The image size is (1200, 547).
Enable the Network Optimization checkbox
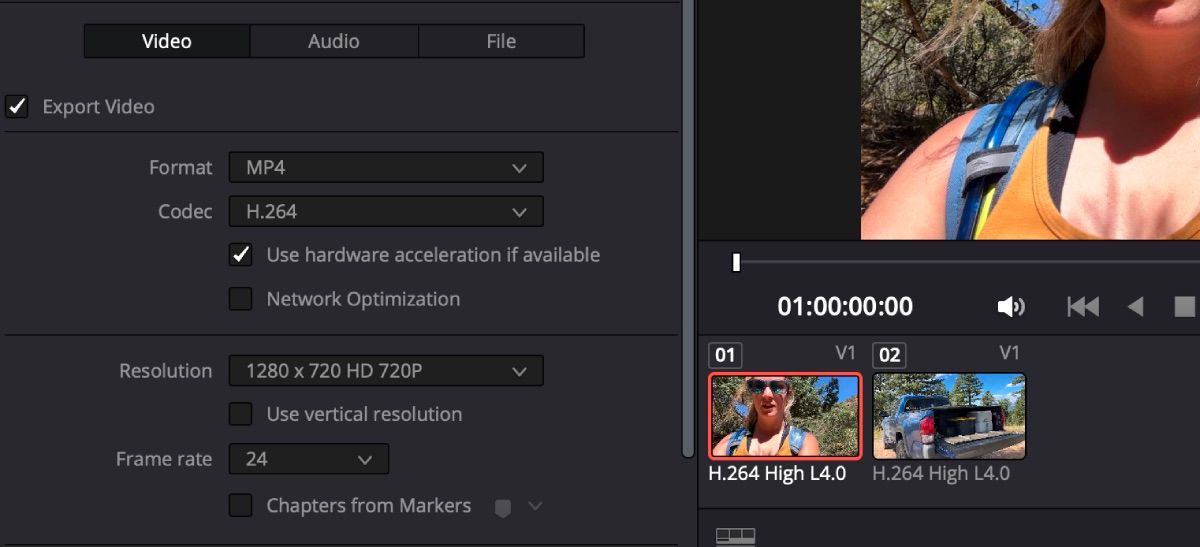(240, 299)
